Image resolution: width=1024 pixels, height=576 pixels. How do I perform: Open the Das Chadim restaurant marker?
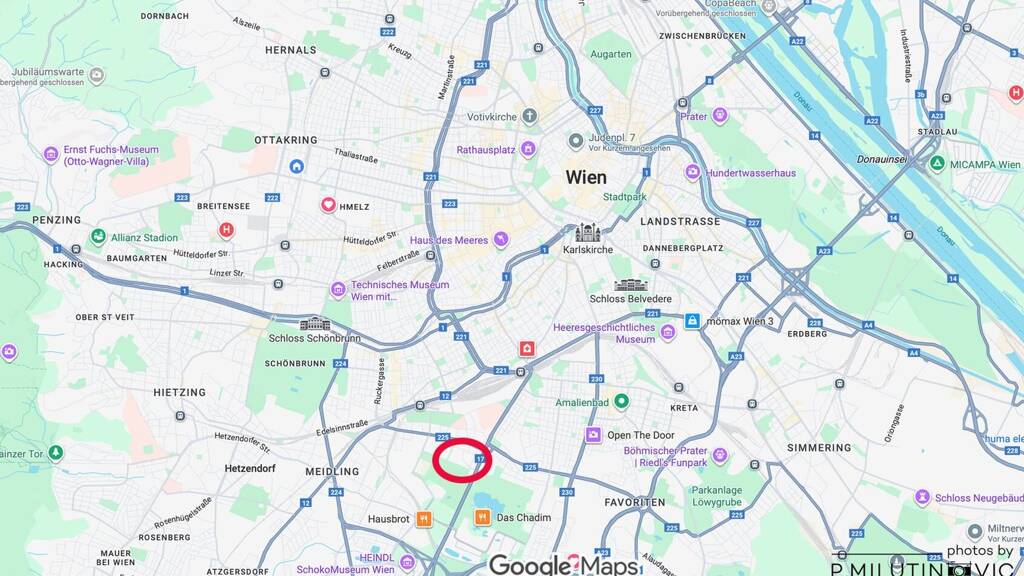point(482,517)
